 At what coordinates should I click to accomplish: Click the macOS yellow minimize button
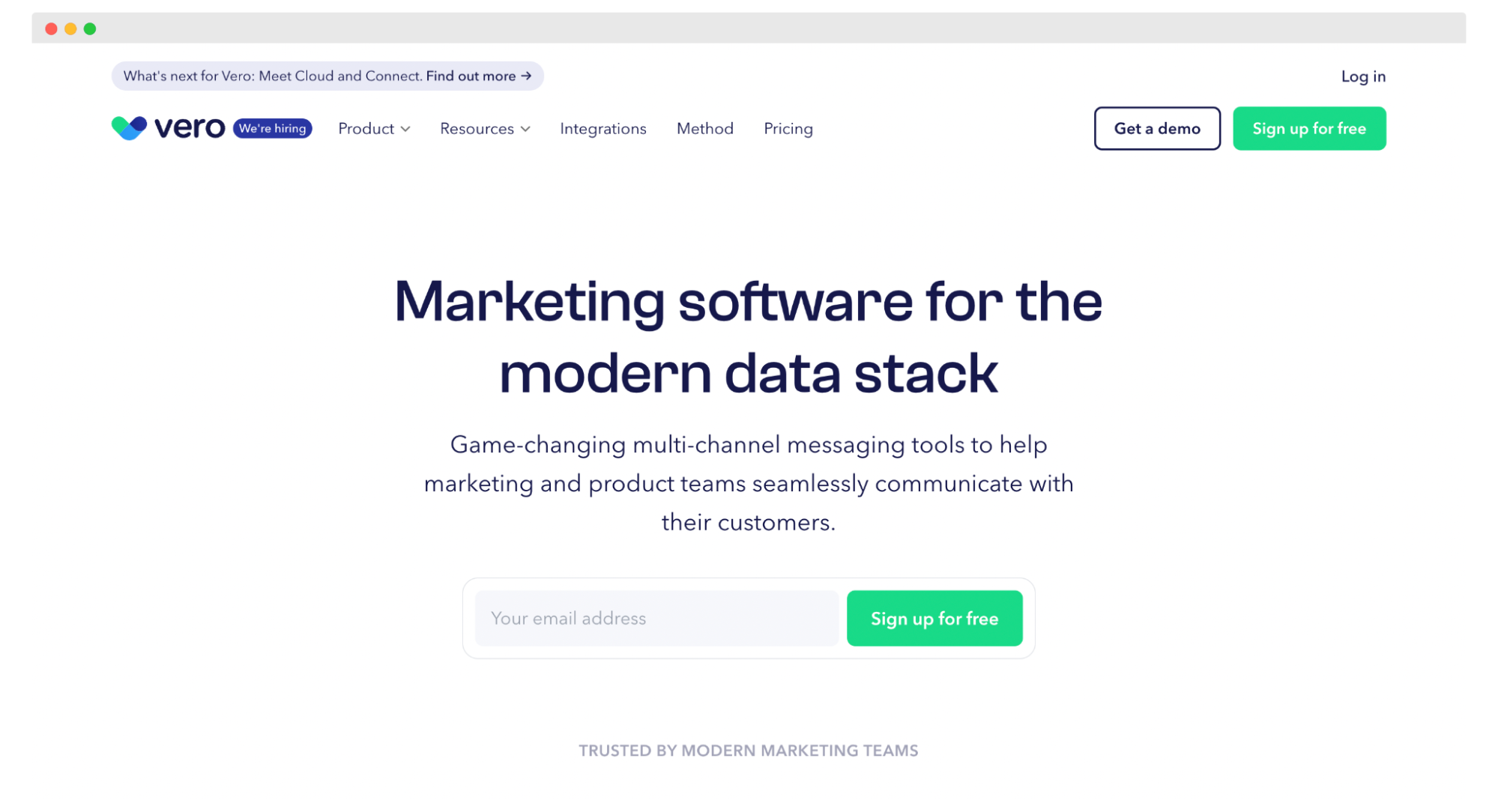[71, 29]
